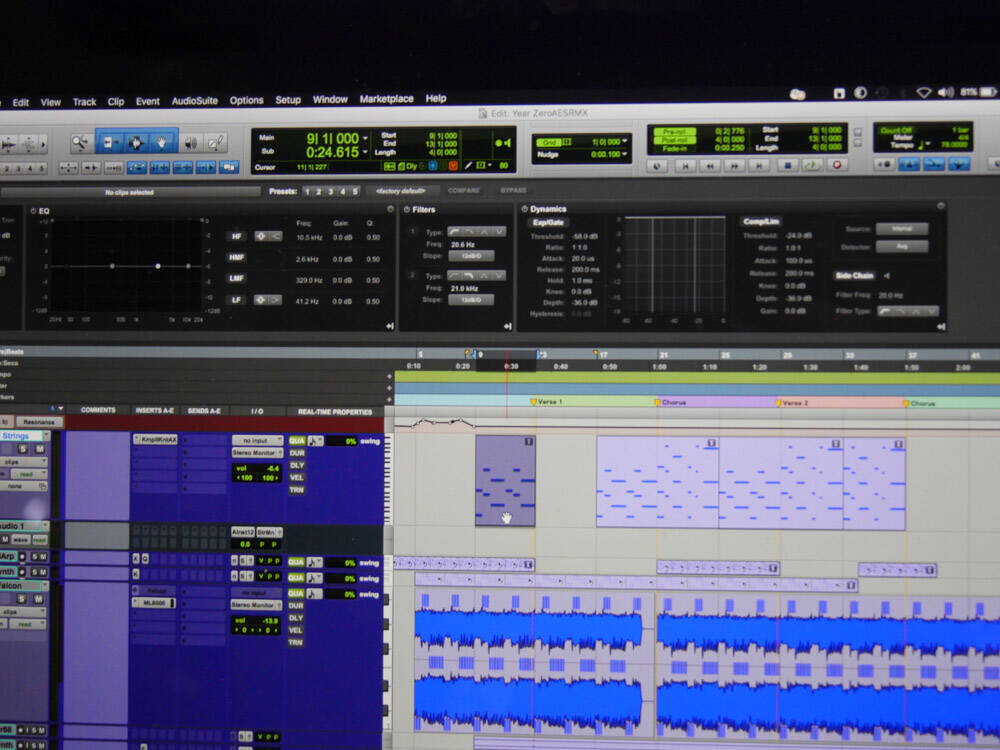Open the Nudge value dropdown

624,154
